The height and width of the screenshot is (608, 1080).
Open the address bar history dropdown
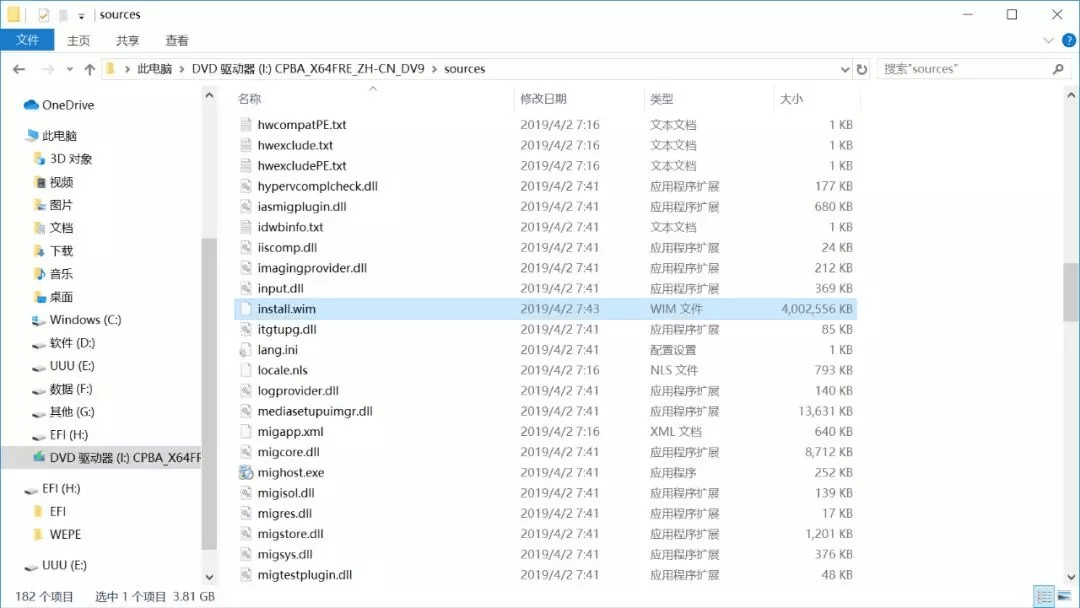(x=845, y=68)
